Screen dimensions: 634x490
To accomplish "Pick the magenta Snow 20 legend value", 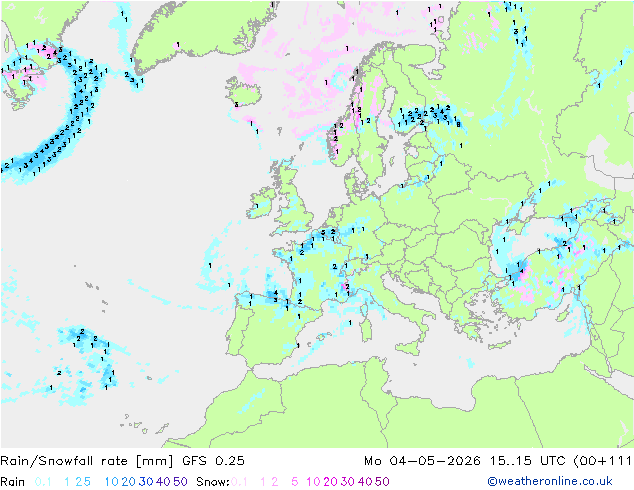I will coord(330,482).
